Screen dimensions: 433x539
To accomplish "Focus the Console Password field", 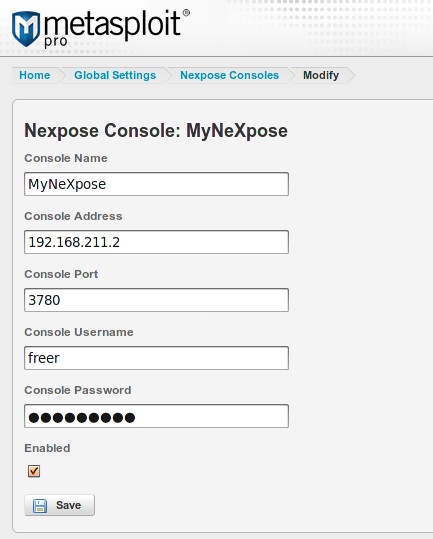I will pos(156,416).
